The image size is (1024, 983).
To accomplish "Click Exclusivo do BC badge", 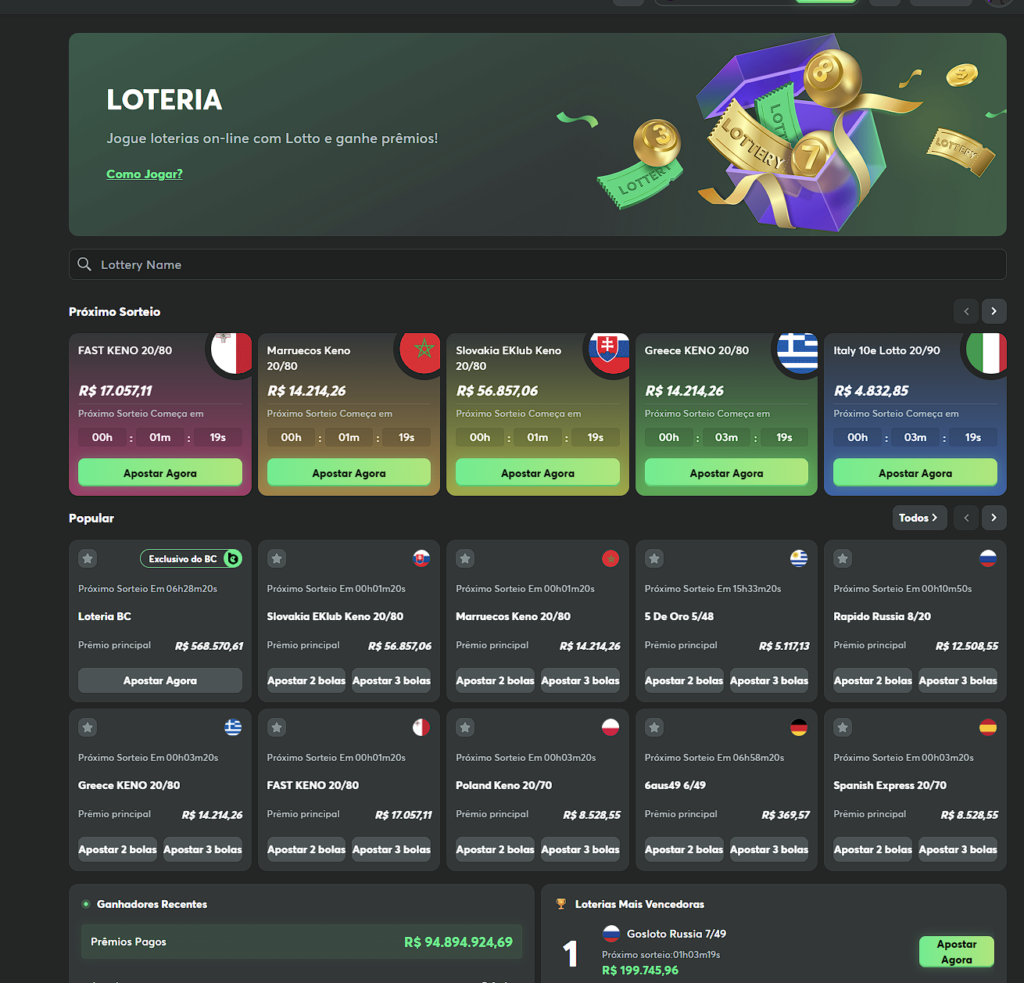I will click(x=191, y=558).
